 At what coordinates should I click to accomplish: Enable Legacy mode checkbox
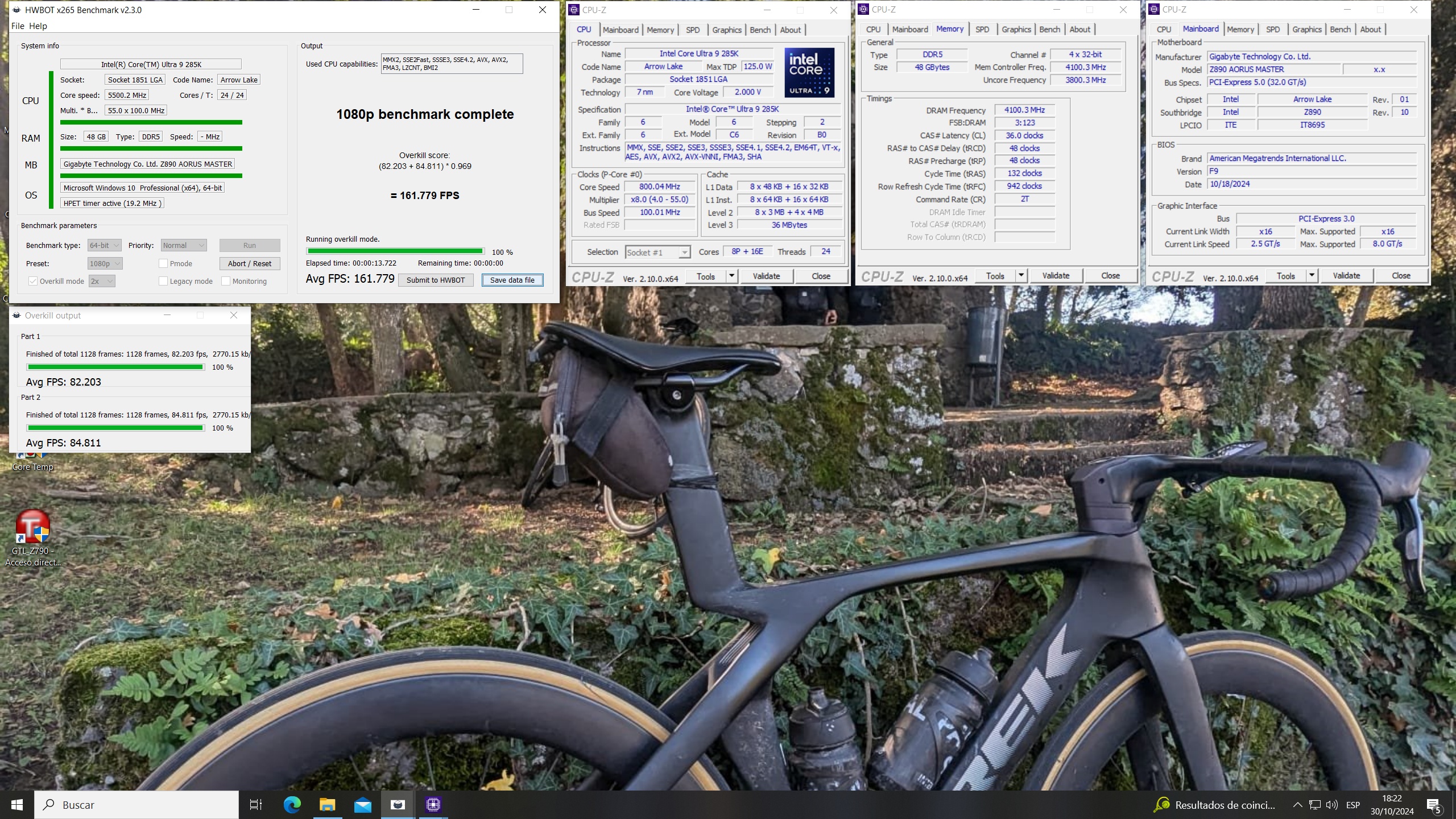click(x=163, y=281)
